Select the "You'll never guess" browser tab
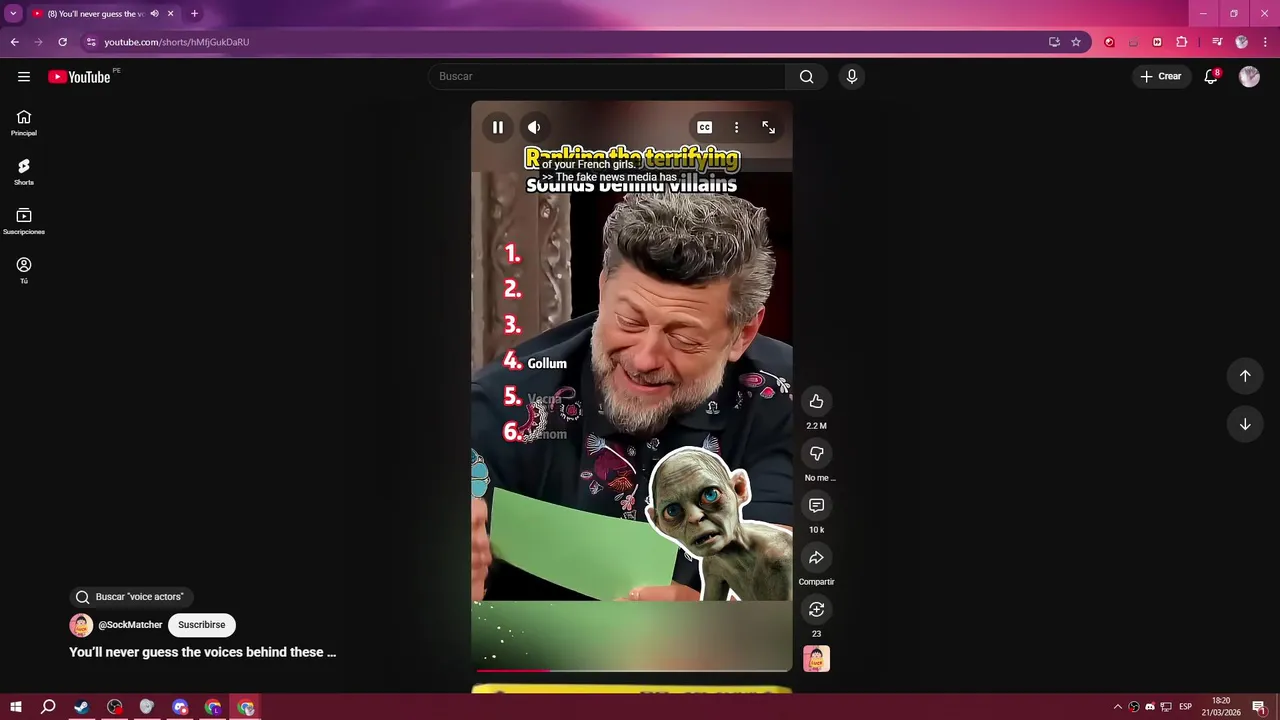Image resolution: width=1280 pixels, height=720 pixels. coord(103,14)
